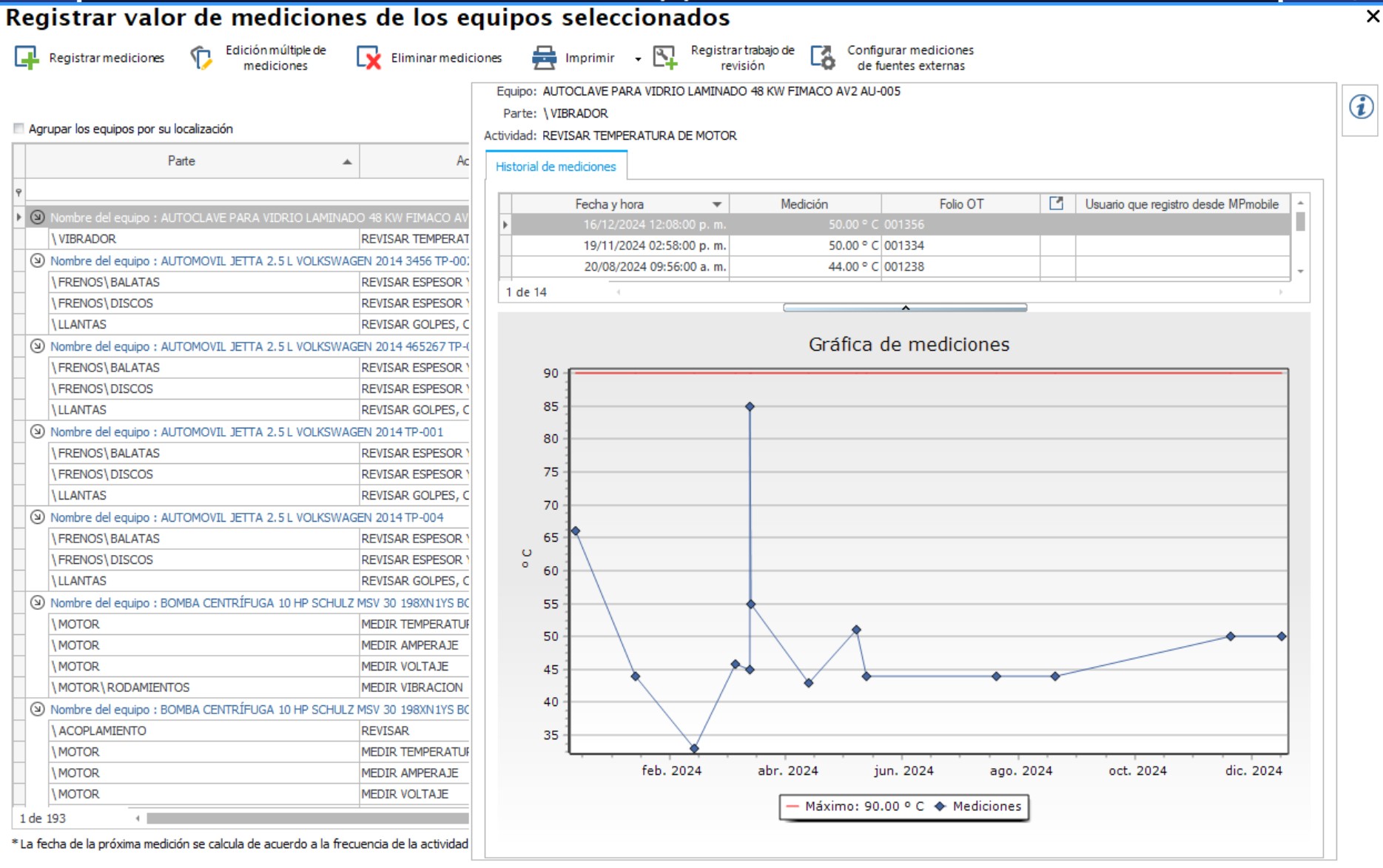Collapse the JETTA 2014 TP-001 group
Image resolution: width=1383 pixels, height=868 pixels.
tap(38, 431)
